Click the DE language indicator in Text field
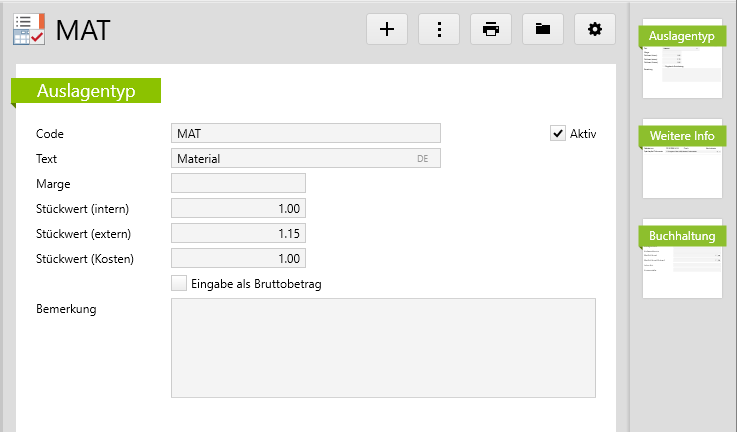Viewport: 737px width, 432px height. click(423, 159)
